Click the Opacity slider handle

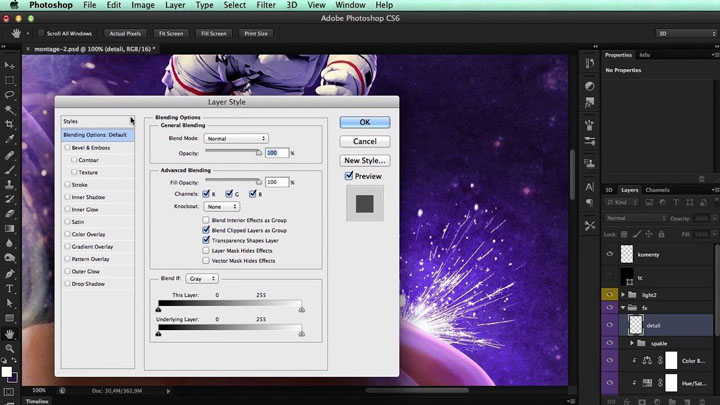[259, 152]
